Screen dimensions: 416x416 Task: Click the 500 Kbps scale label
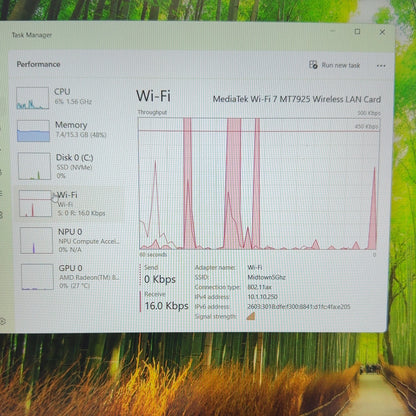click(x=369, y=113)
